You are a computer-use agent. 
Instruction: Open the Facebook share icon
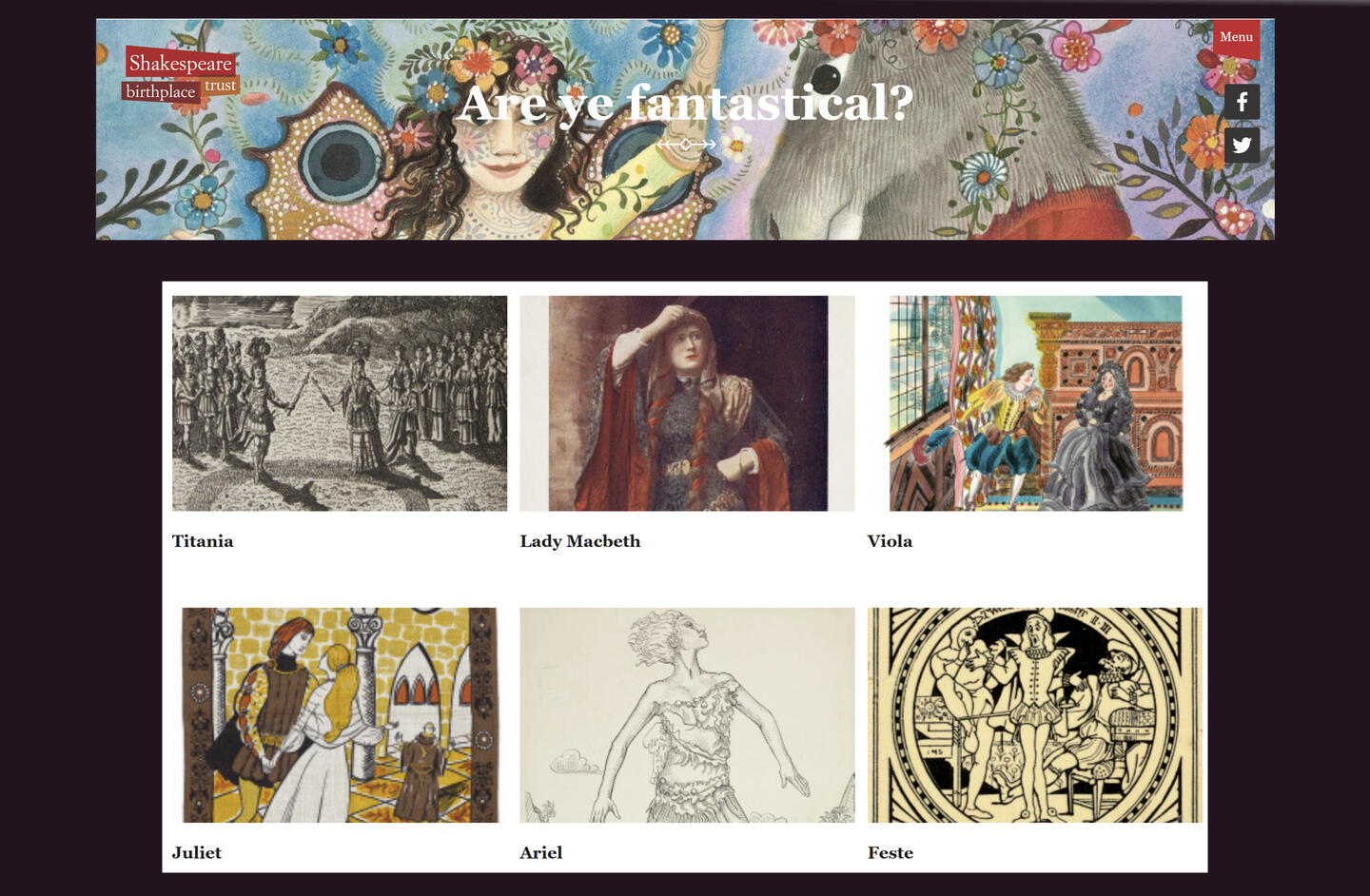coord(1242,102)
